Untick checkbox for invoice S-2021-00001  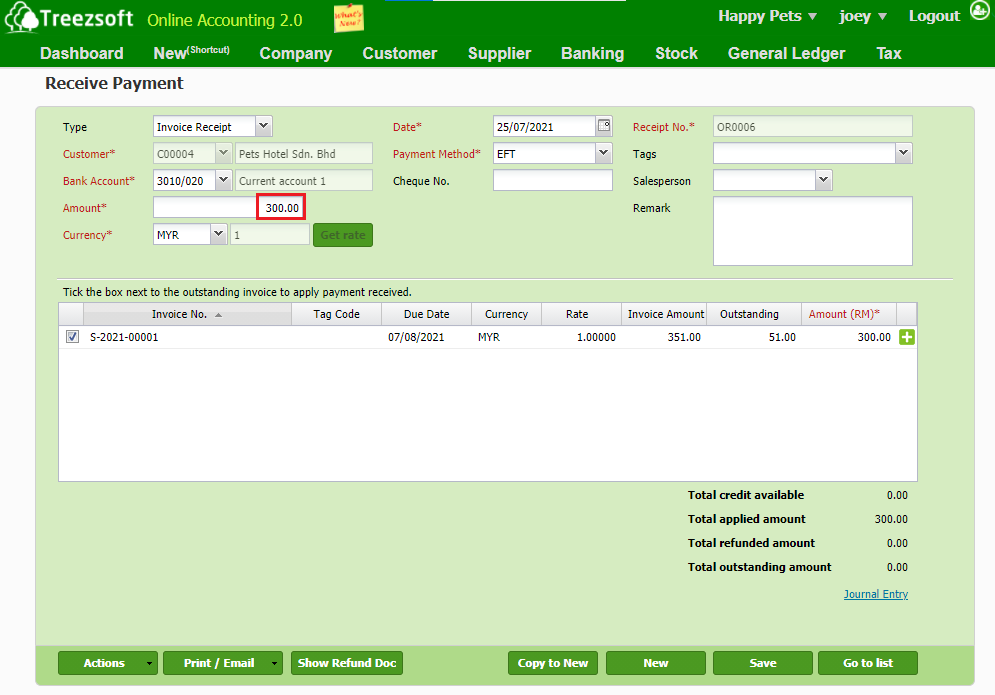(x=72, y=337)
